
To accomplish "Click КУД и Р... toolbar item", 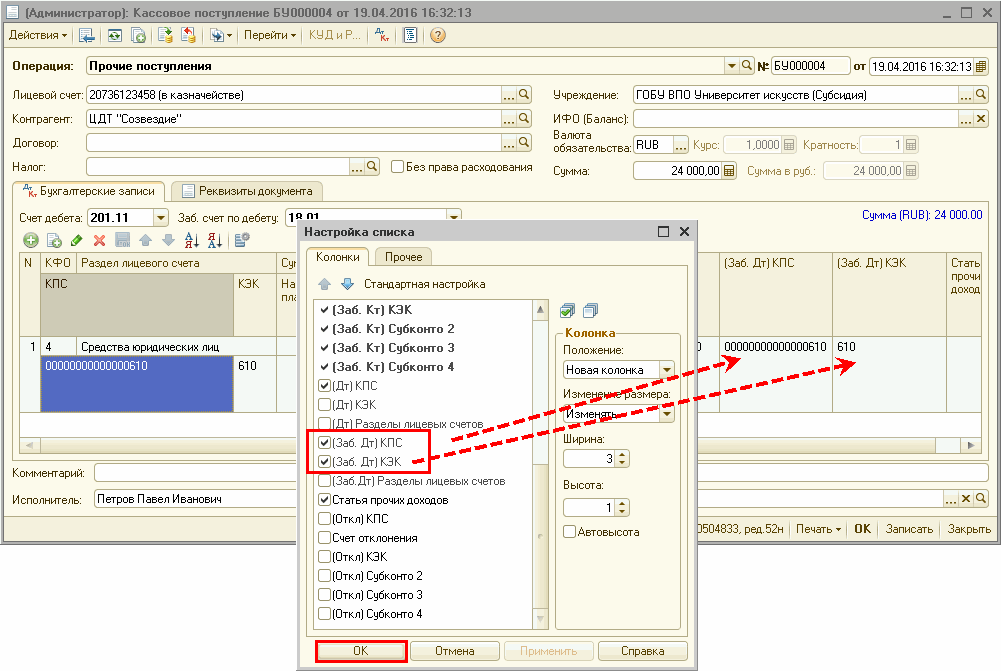I will point(335,35).
